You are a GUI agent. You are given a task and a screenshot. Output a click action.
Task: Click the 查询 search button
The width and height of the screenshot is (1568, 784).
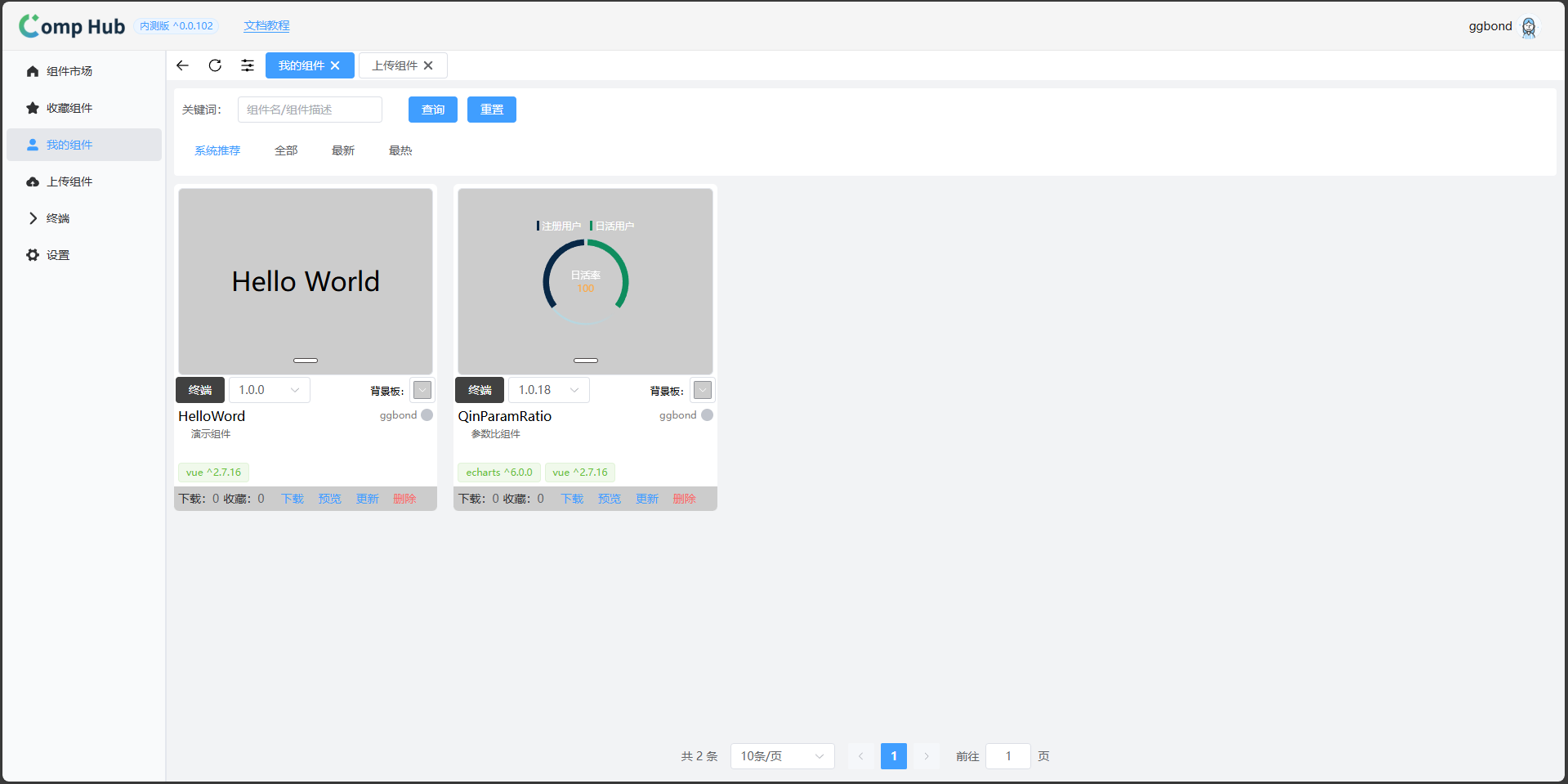[x=432, y=110]
